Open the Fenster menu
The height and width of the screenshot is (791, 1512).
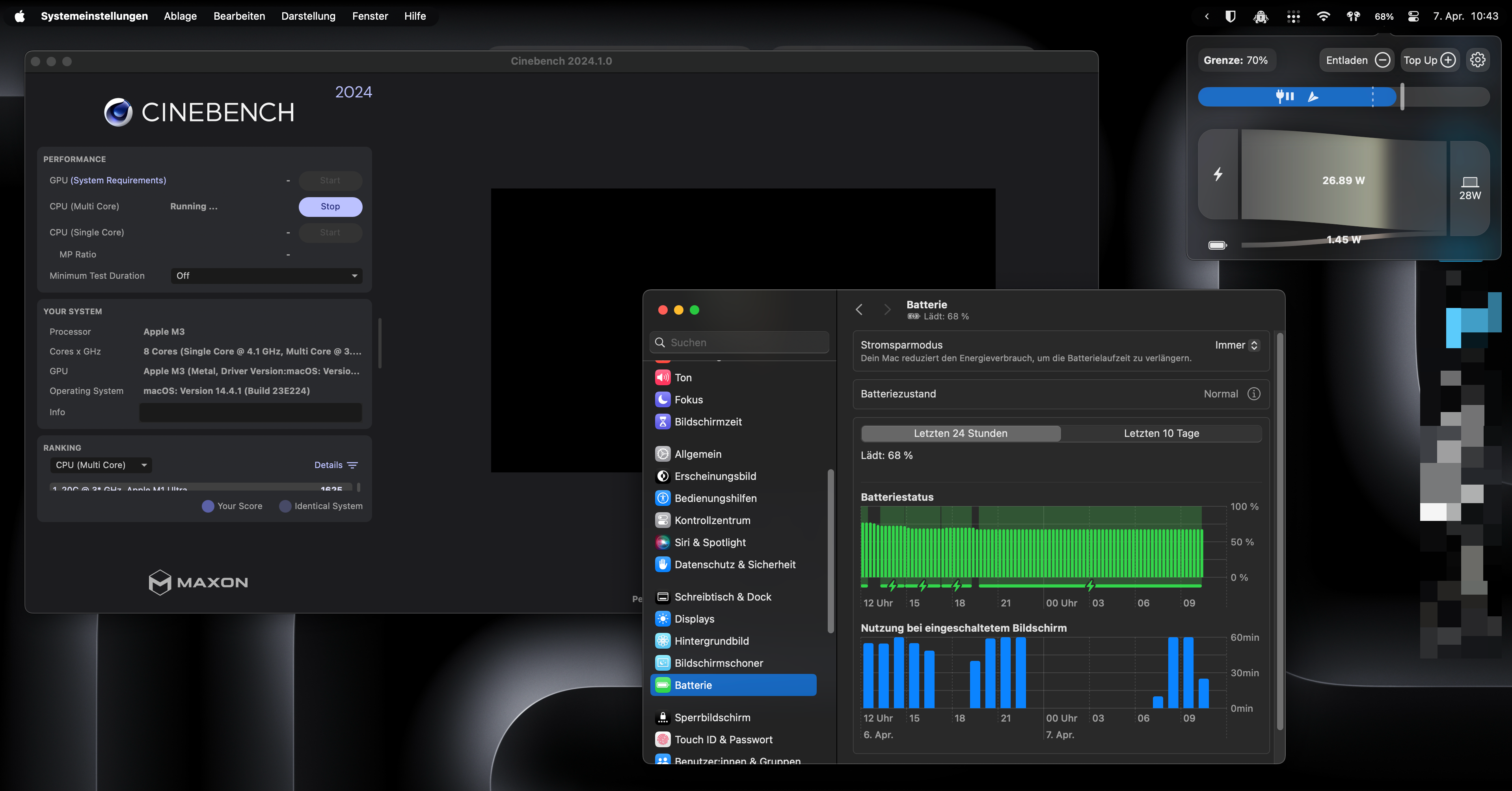[370, 17]
